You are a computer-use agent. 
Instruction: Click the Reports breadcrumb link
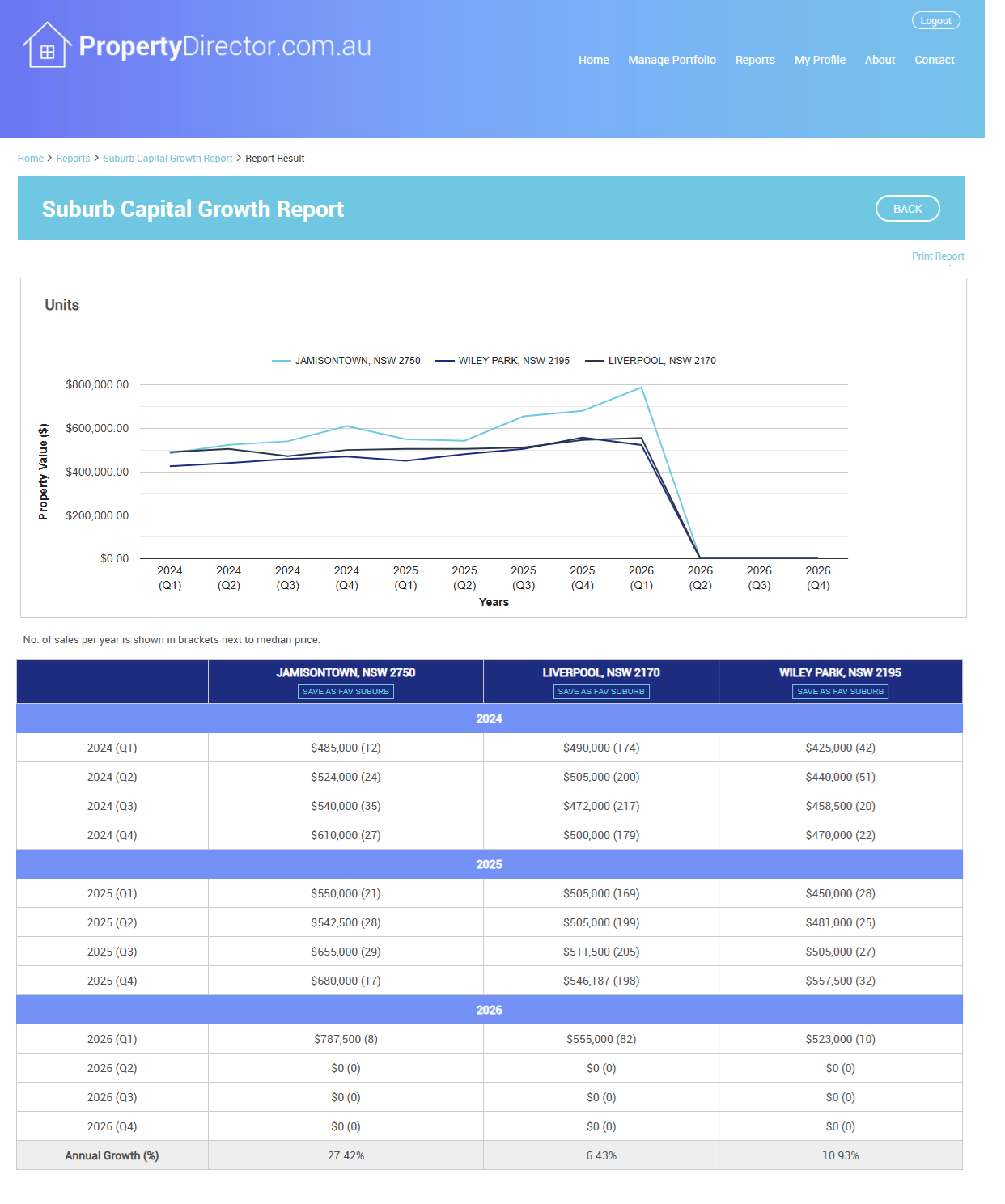click(x=73, y=159)
